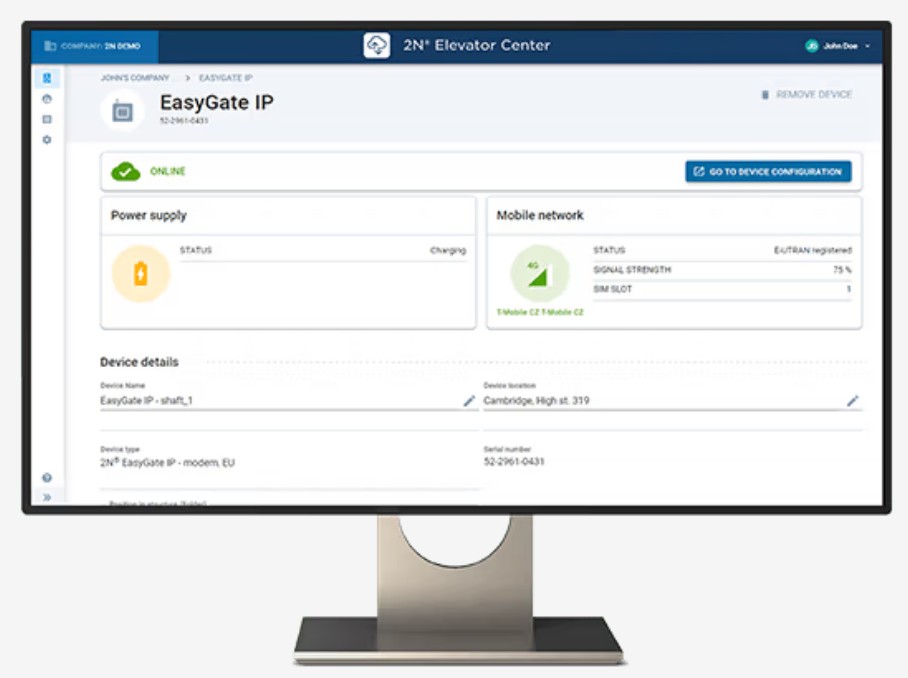Click the green online cloud status icon

point(125,172)
